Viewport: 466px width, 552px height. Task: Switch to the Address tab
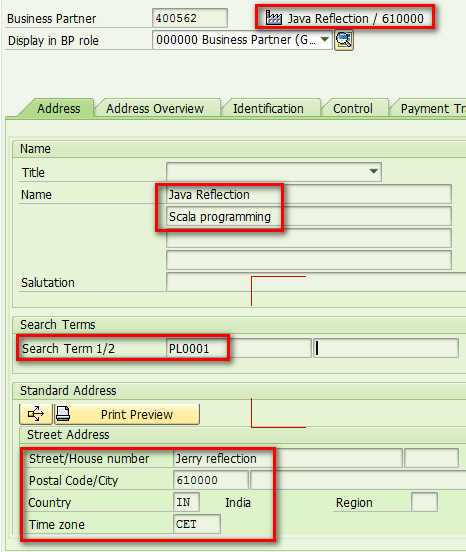click(59, 108)
